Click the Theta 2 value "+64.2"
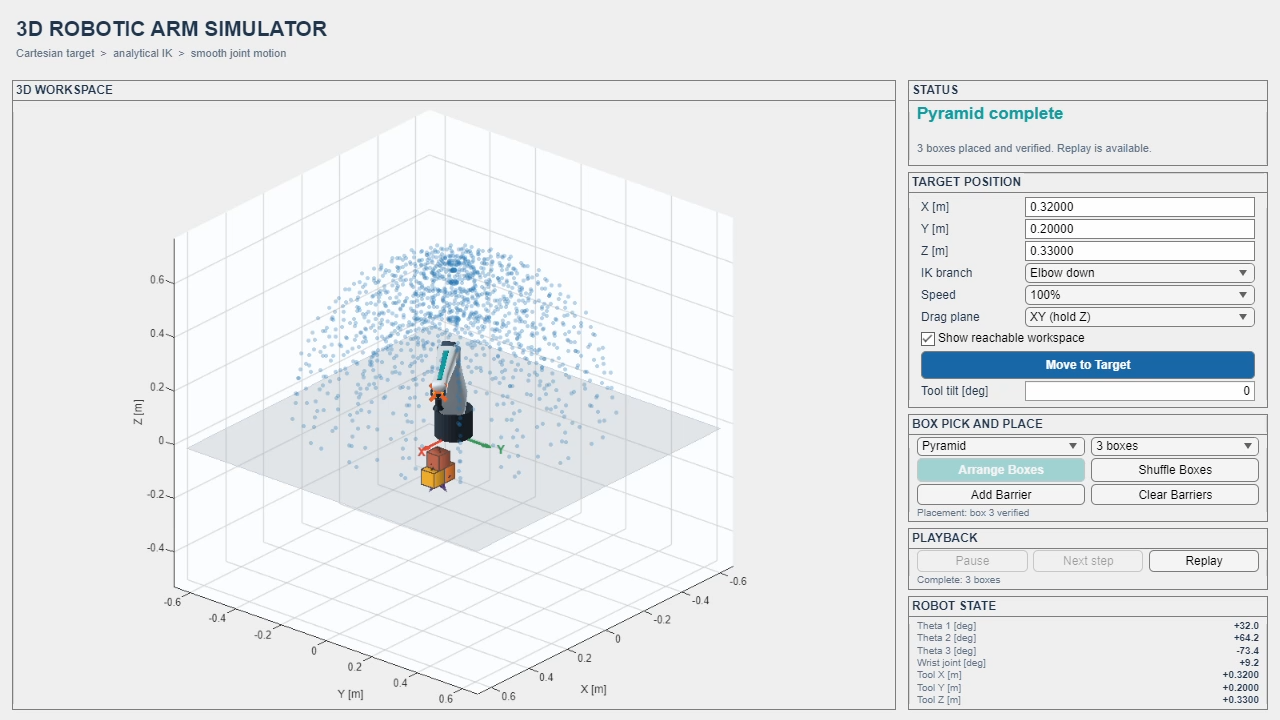1280x720 pixels. pyautogui.click(x=1246, y=638)
